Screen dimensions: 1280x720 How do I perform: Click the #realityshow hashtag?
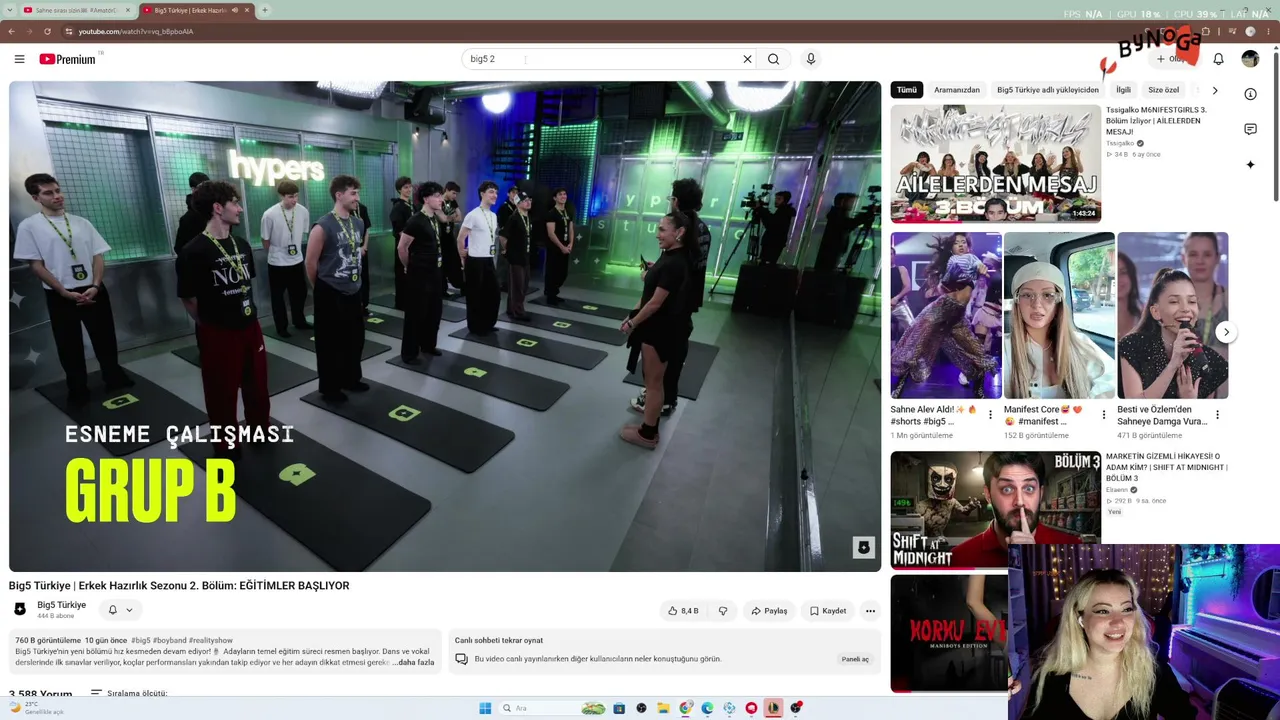click(210, 640)
